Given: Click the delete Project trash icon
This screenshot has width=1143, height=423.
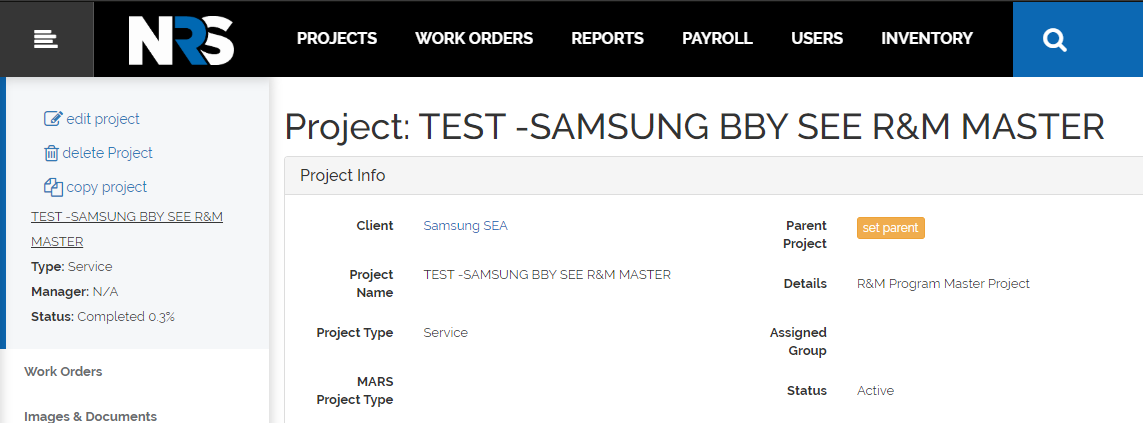Looking at the screenshot, I should (x=52, y=153).
